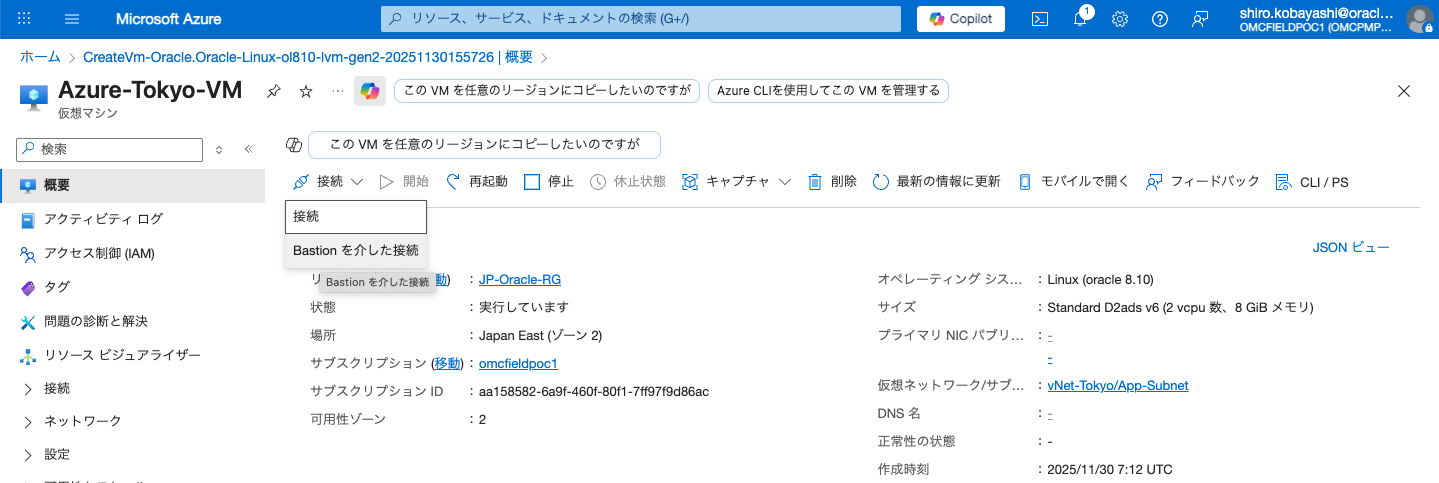The image size is (1439, 483).
Task: Click the sidebar 検索 search field
Action: 108,149
